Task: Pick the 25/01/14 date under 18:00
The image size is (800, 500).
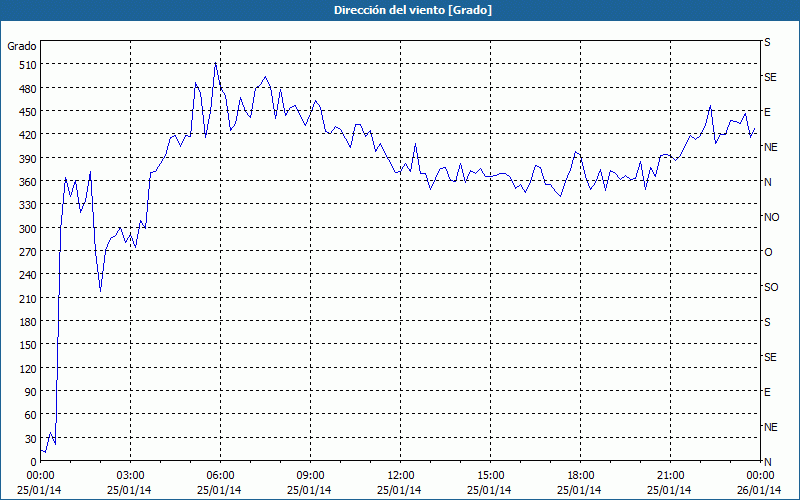Action: 579,490
